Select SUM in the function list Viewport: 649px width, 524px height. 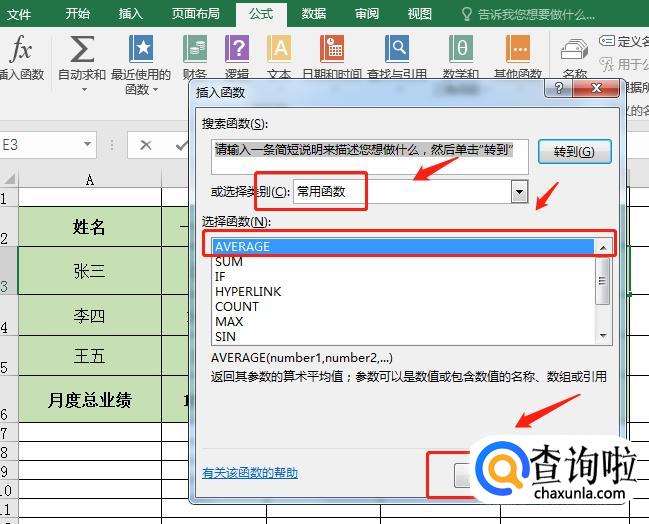pos(229,262)
